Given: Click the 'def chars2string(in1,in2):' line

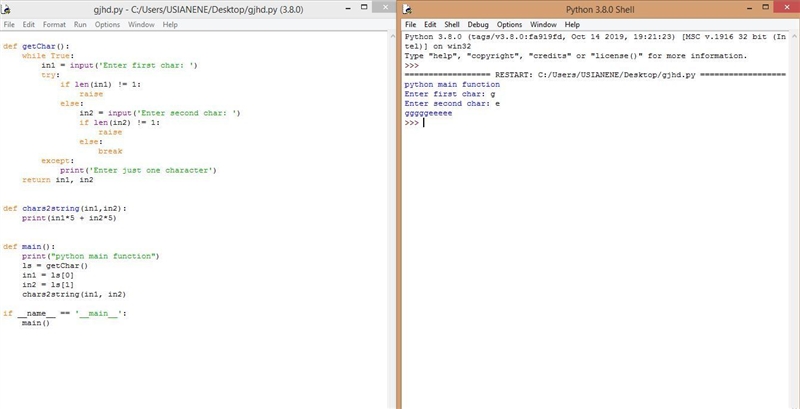Looking at the screenshot, I should 64,209.
